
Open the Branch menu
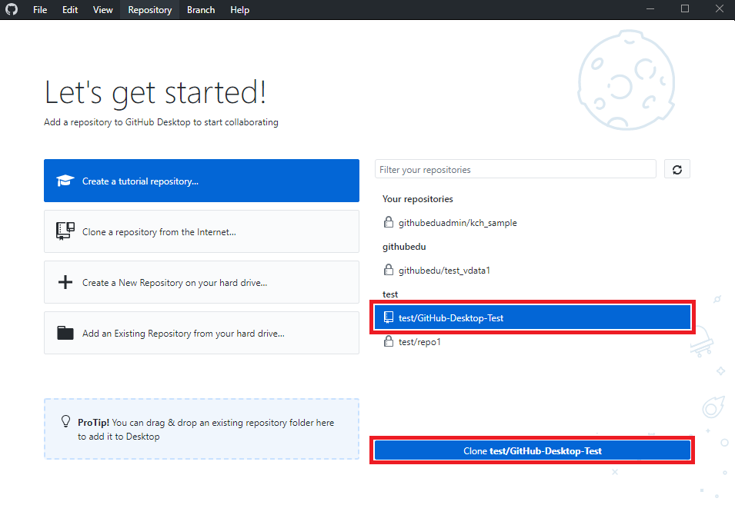click(201, 9)
